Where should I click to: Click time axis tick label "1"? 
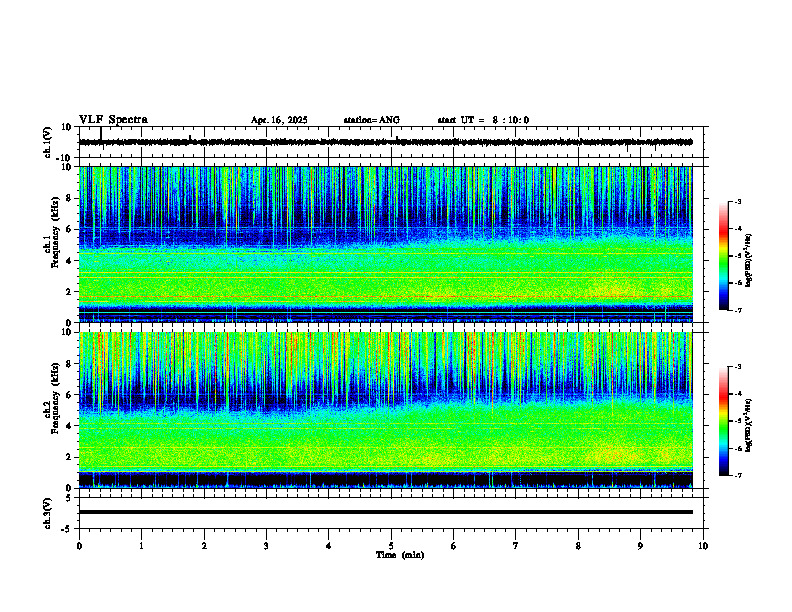141,546
